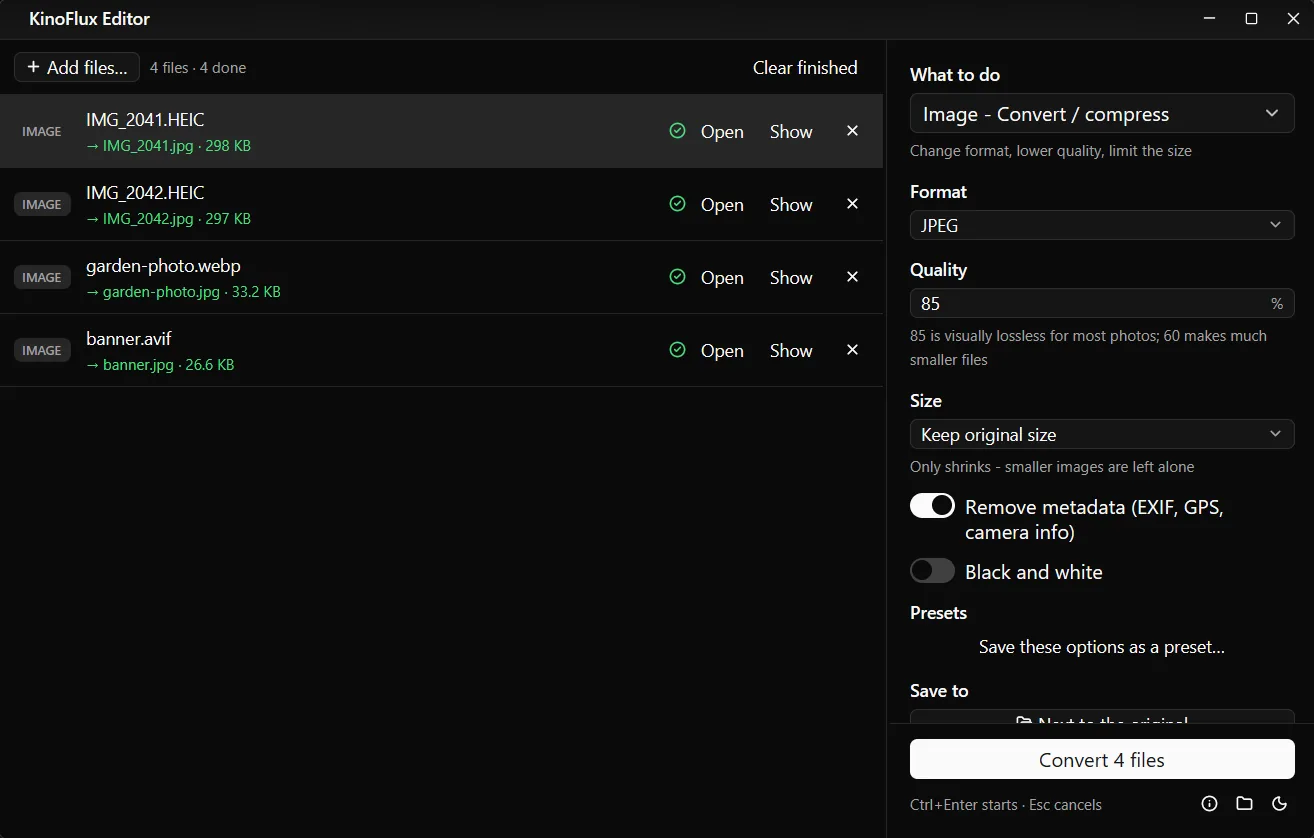
Task: Select the banner.avif file name
Action: 129,339
